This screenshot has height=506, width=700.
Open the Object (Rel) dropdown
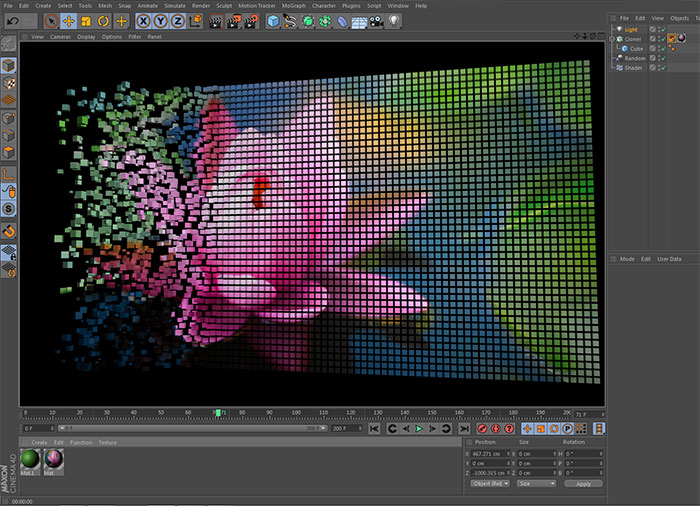click(x=490, y=484)
